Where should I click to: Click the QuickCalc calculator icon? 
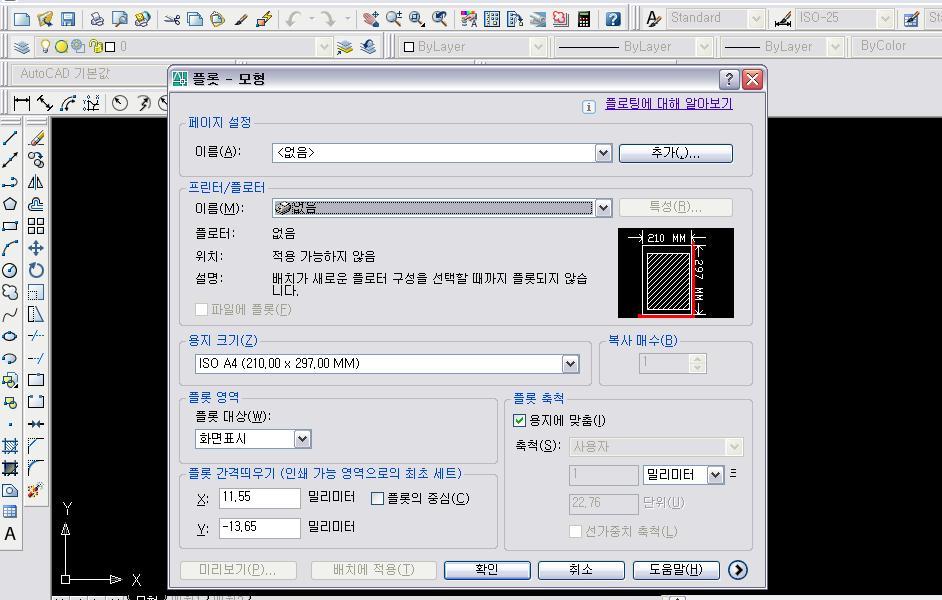584,19
